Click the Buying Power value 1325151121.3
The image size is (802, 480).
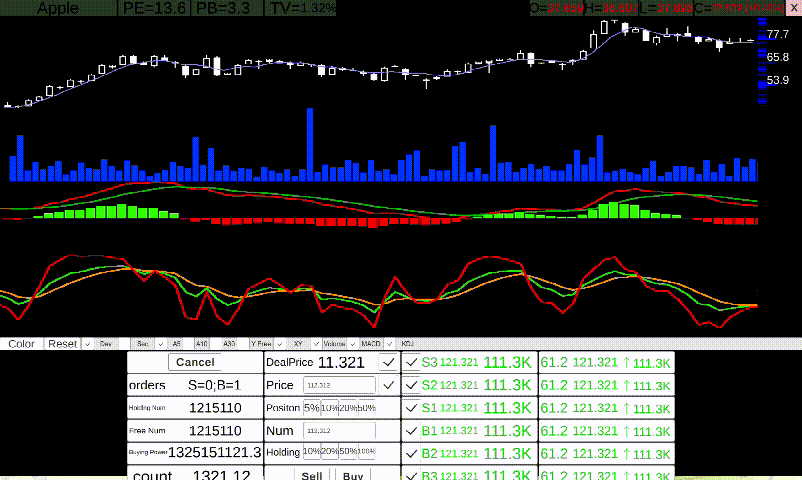[x=215, y=452]
